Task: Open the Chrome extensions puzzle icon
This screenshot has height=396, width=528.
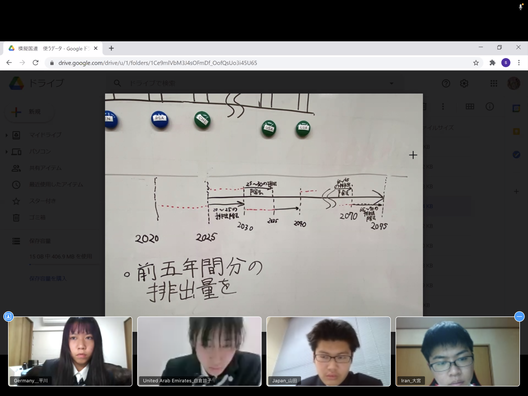Action: pyautogui.click(x=492, y=63)
